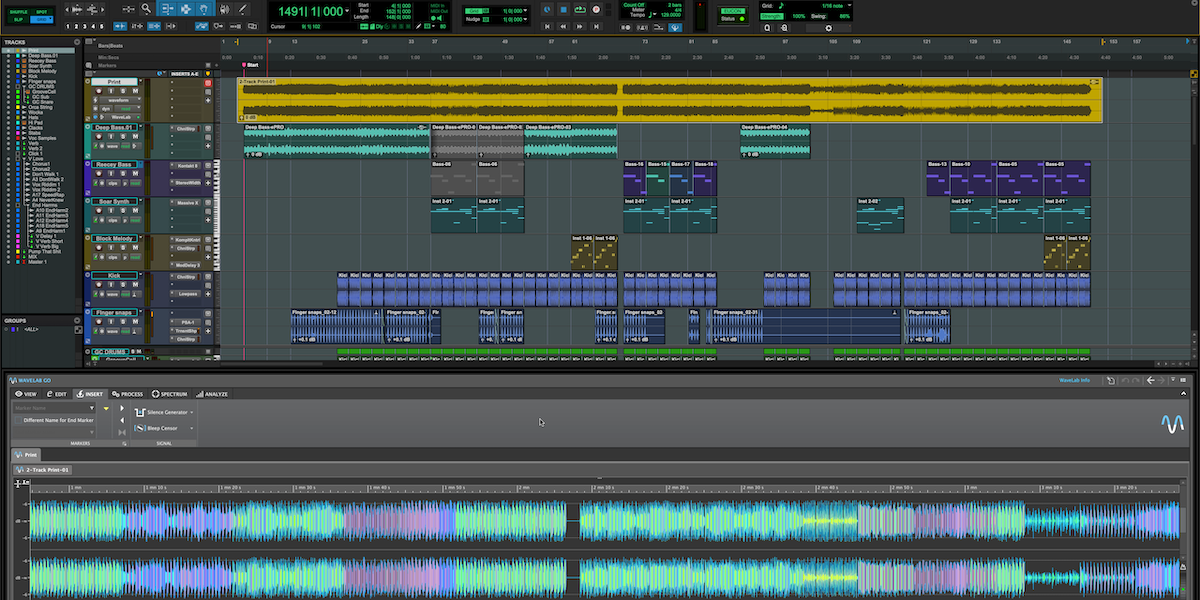The image size is (1200, 600).
Task: Select the Trim tool in the toolbar
Action: coord(168,9)
